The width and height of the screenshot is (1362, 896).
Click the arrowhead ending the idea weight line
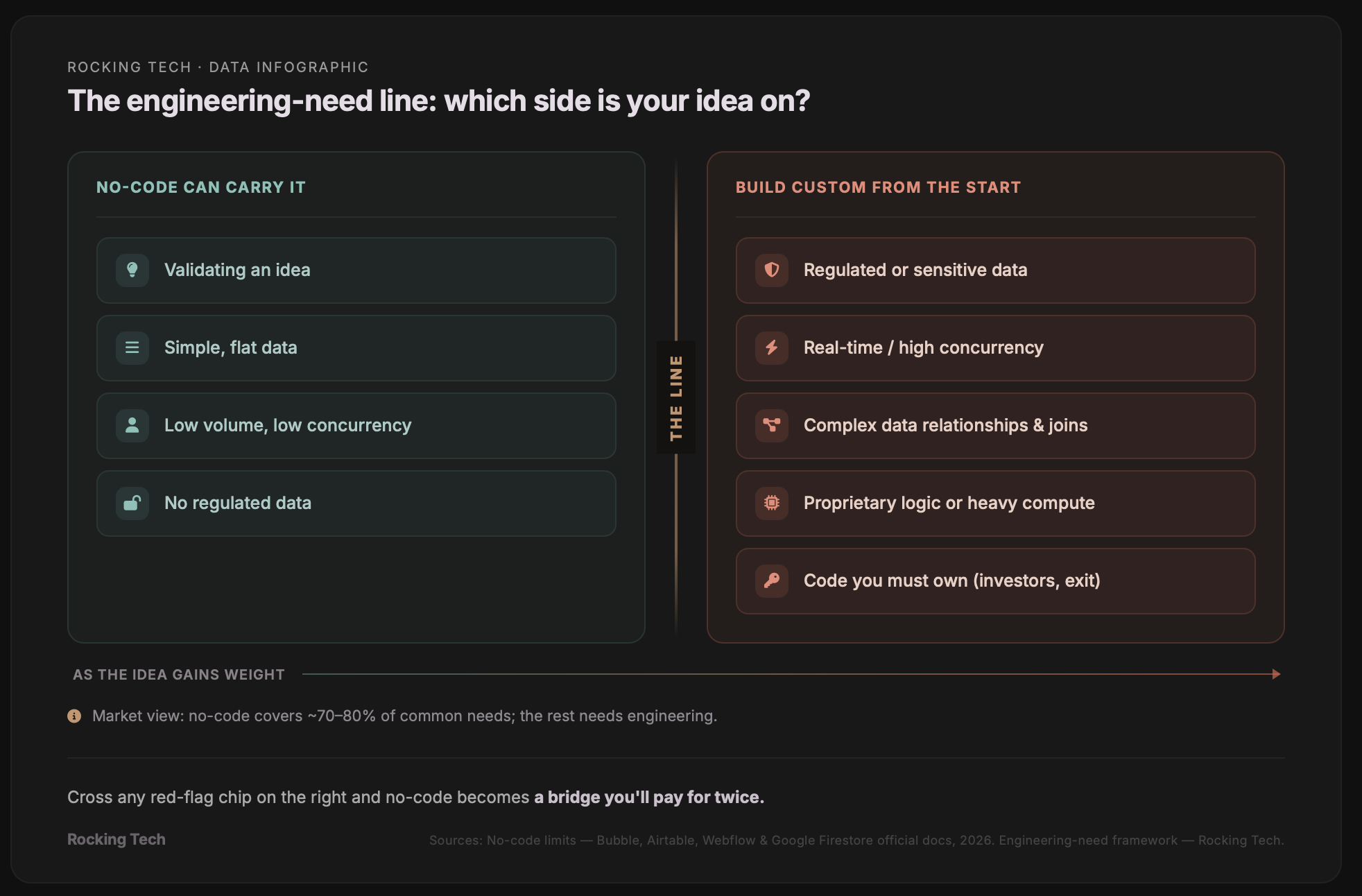(1276, 674)
